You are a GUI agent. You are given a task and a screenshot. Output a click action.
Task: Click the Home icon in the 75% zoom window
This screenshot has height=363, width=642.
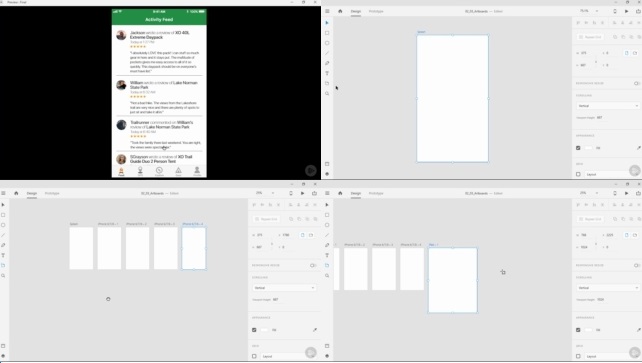pos(340,11)
